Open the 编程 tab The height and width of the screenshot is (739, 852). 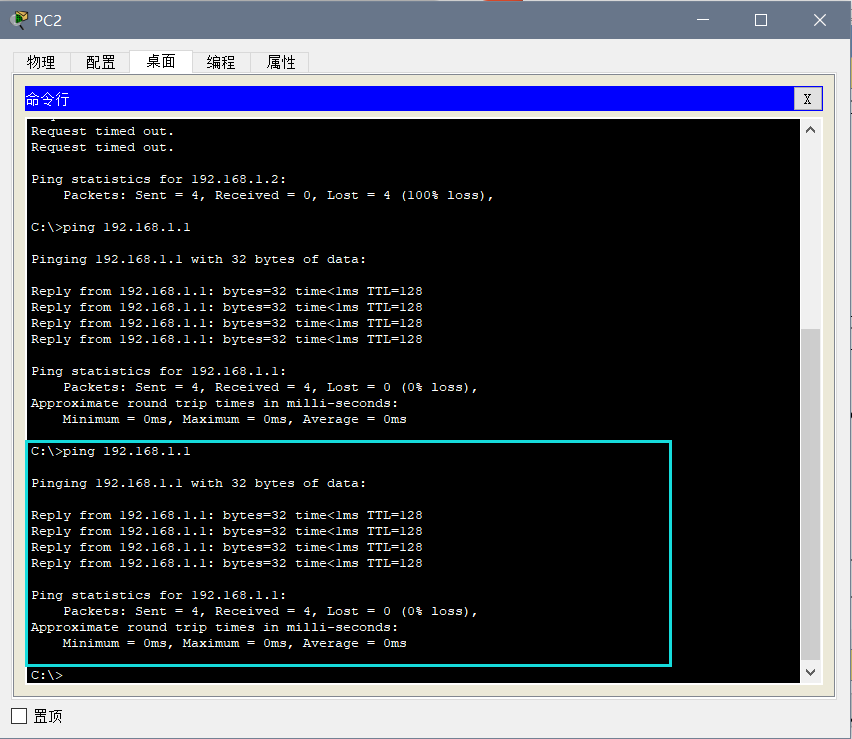coord(221,62)
